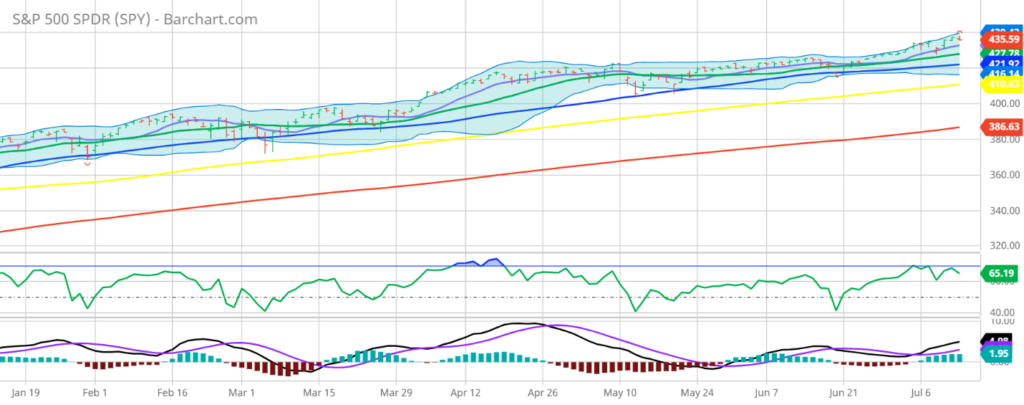The image size is (1024, 405).
Task: Click the 'Mar 29' date axis label
Action: point(394,394)
